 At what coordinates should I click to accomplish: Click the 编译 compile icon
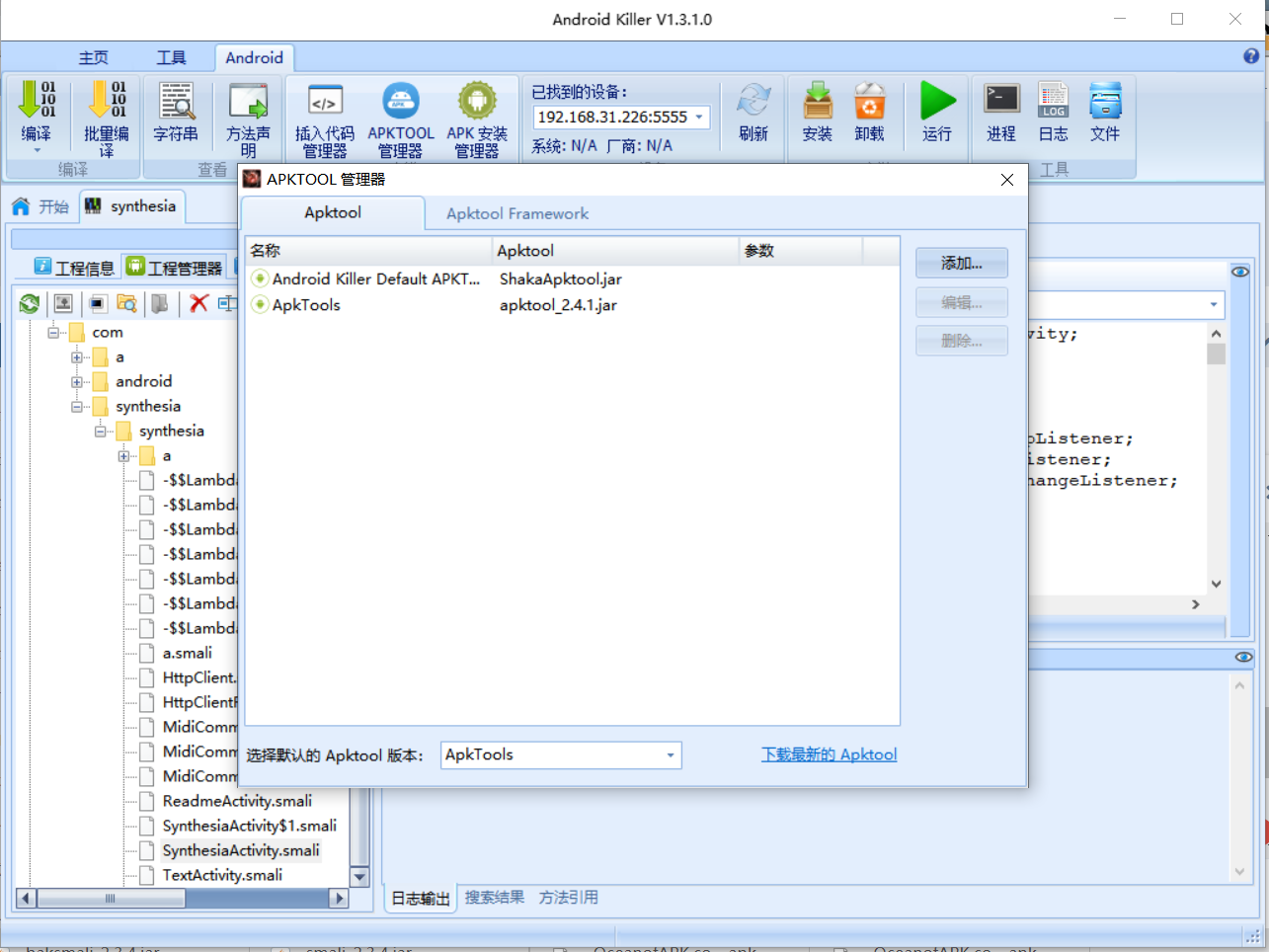pyautogui.click(x=37, y=101)
